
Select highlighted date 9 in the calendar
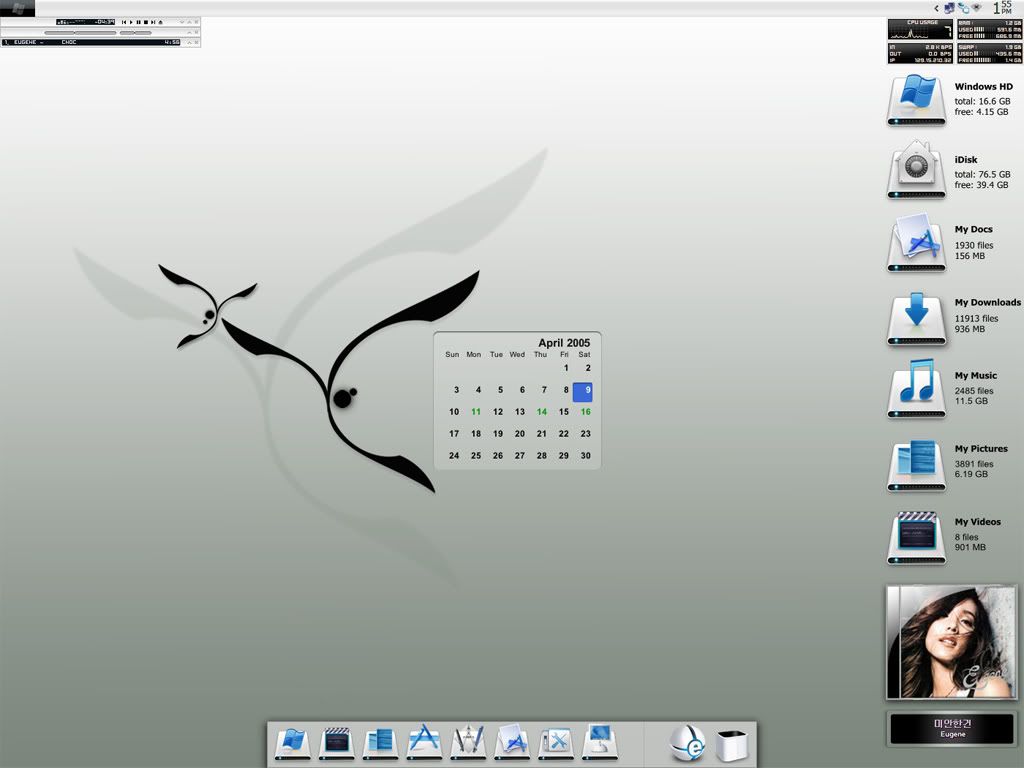583,392
